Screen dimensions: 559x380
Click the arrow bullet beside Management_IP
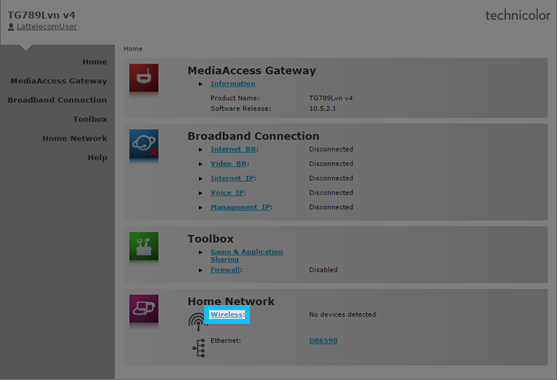point(201,208)
